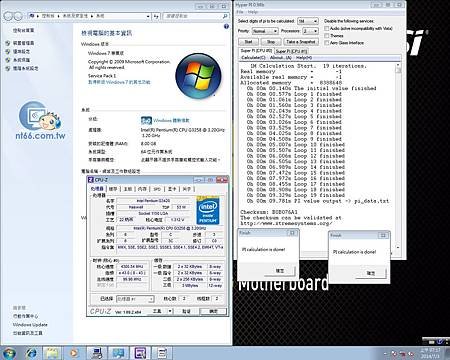Open About...(A) menu in Super PI
Screen dimensions: 450x360
(281, 58)
